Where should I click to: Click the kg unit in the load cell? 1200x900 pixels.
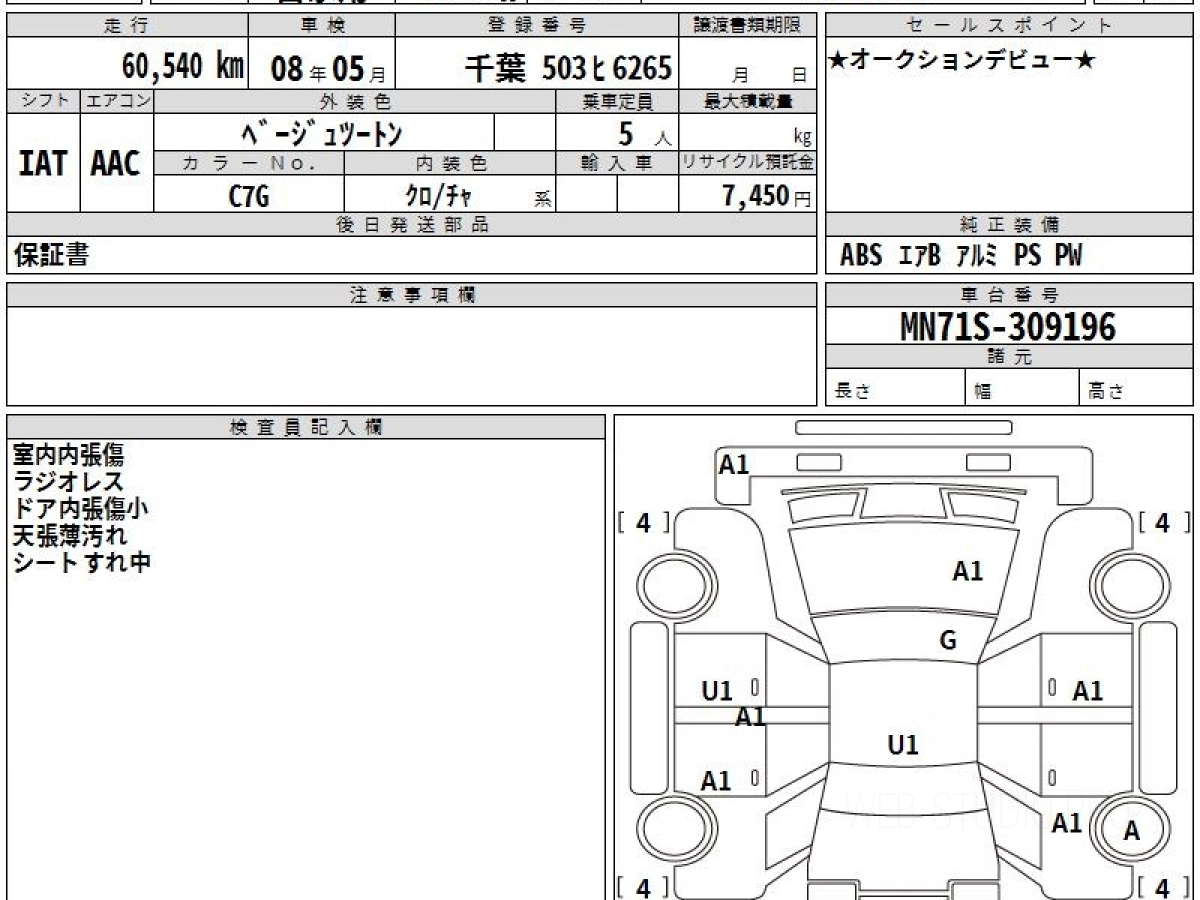coord(802,138)
